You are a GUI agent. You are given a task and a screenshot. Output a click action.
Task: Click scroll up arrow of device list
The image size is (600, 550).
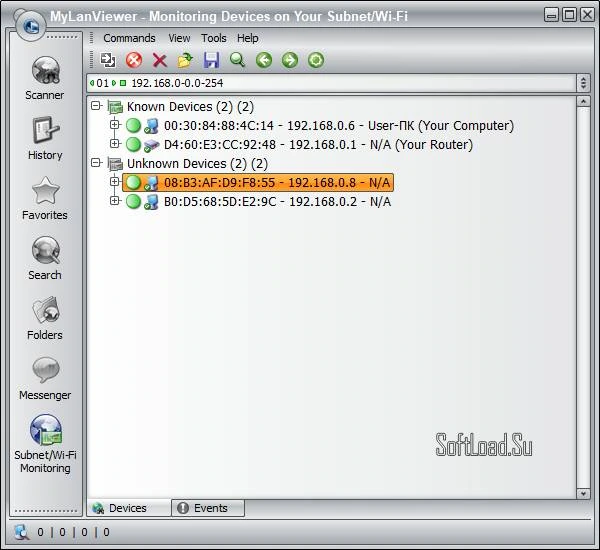pos(583,101)
